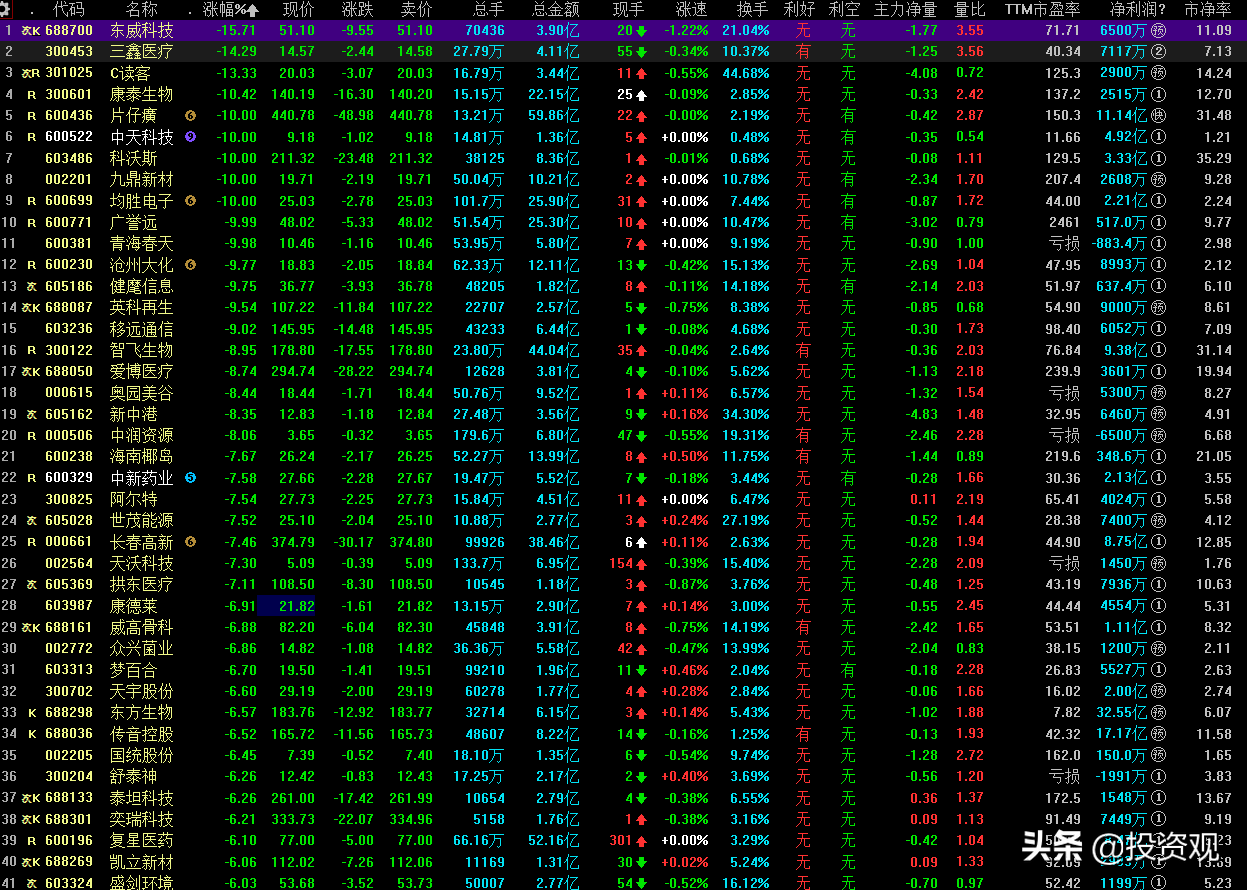
Task: Click 52.16亿 total amount in 复星医药 row
Action: [552, 840]
